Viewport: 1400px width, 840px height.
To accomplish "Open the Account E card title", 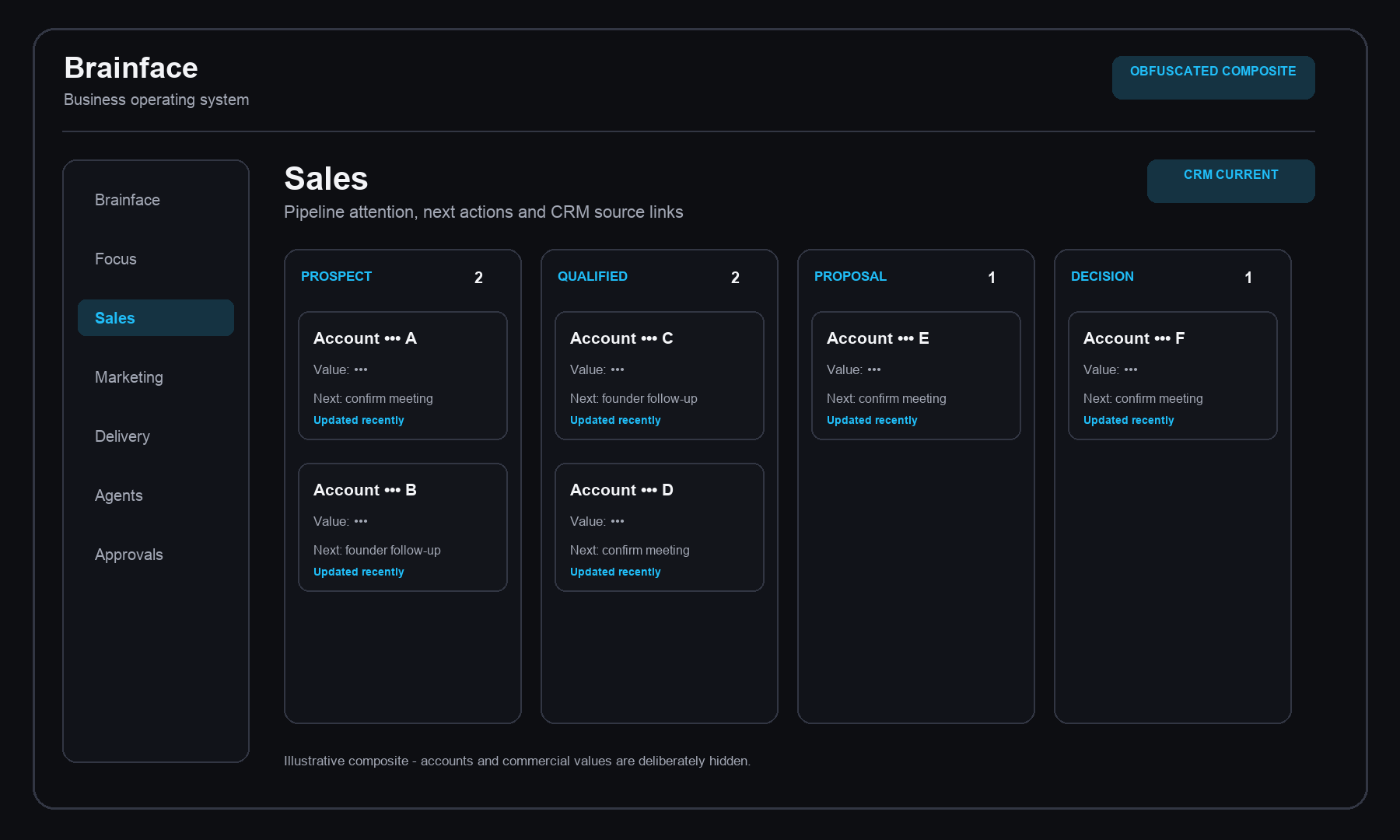I will click(877, 338).
